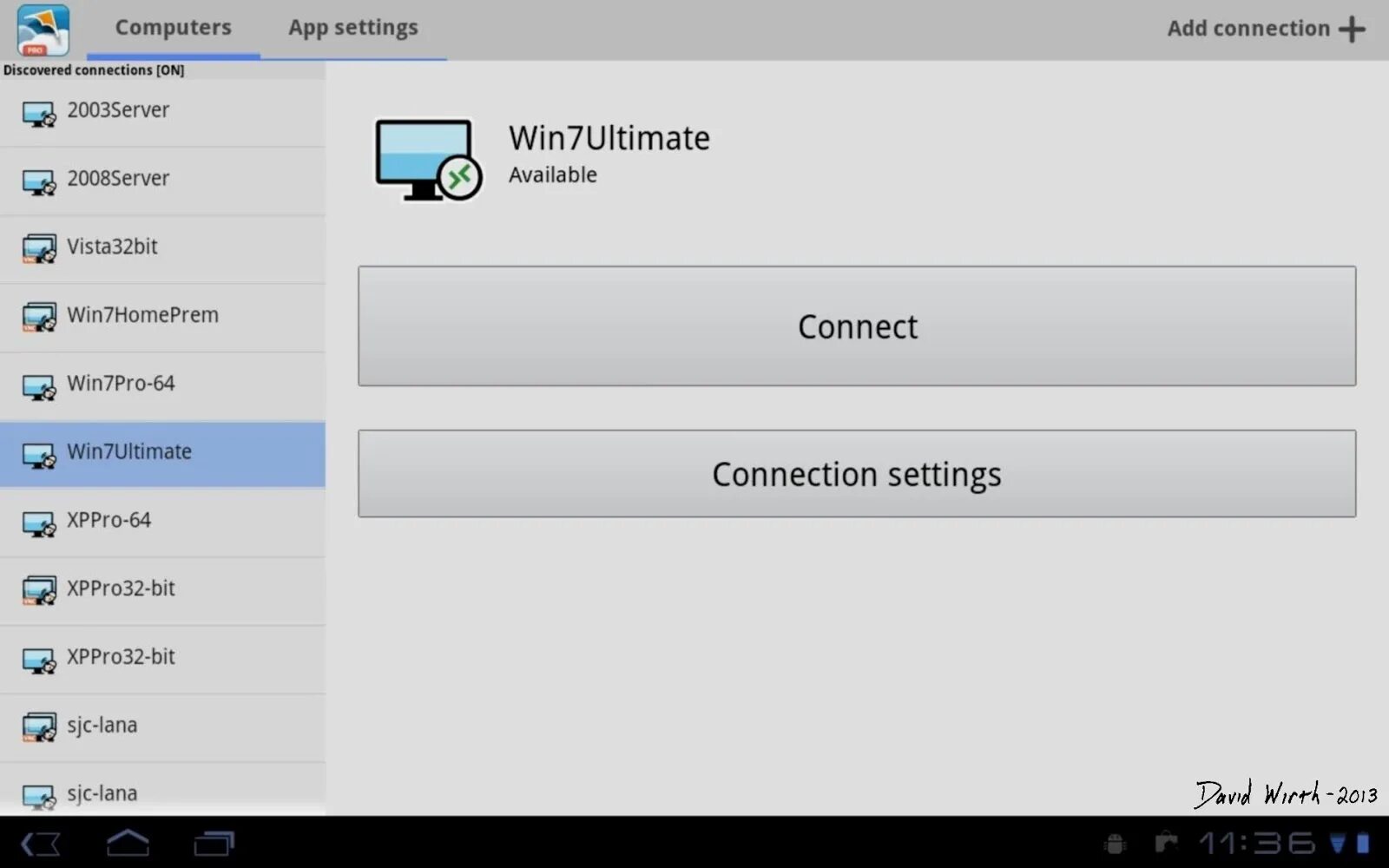Image resolution: width=1389 pixels, height=868 pixels.
Task: Choose Vista32bit in the computer list
Action: [162, 249]
